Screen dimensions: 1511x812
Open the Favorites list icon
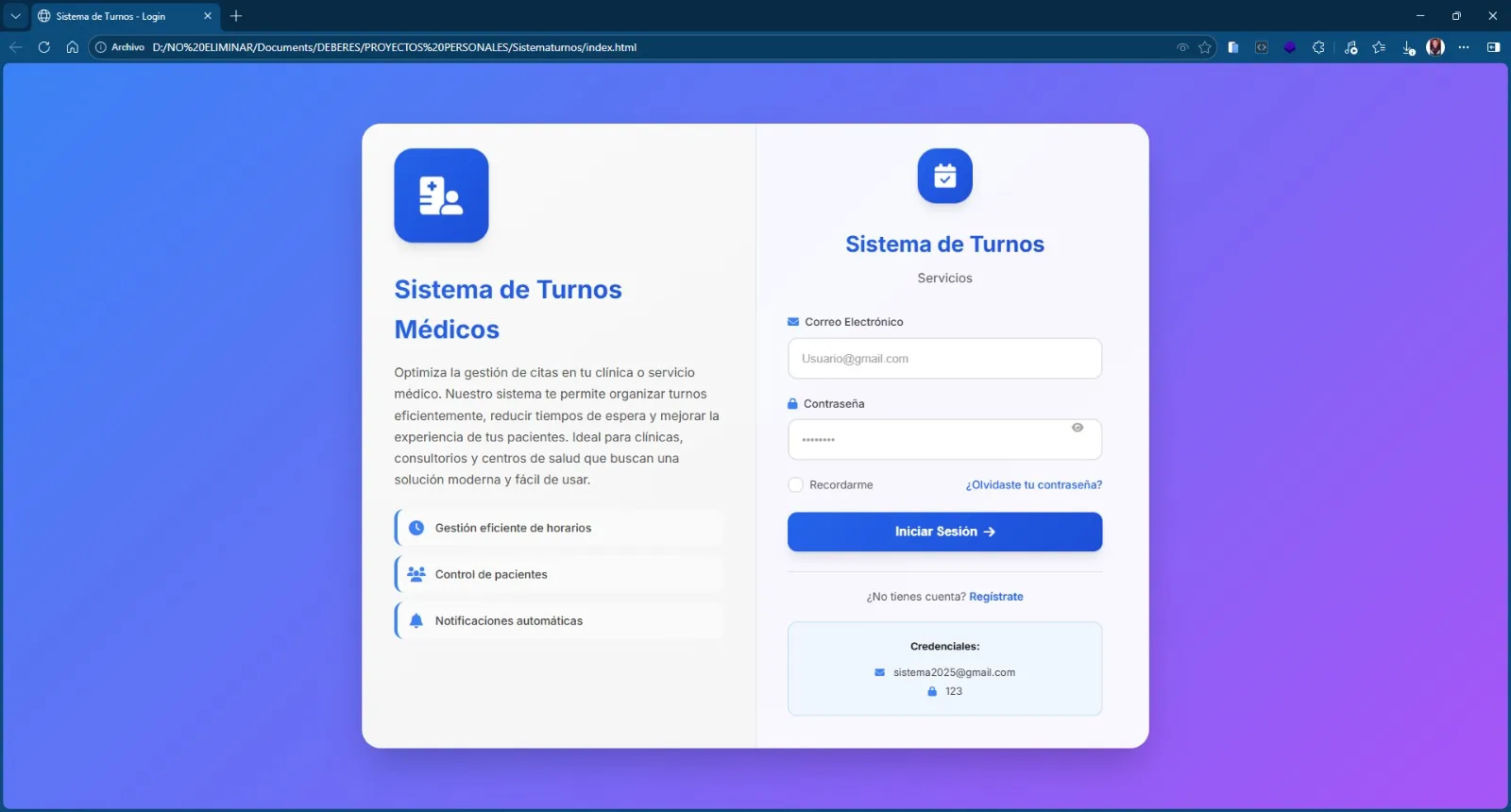coord(1379,47)
